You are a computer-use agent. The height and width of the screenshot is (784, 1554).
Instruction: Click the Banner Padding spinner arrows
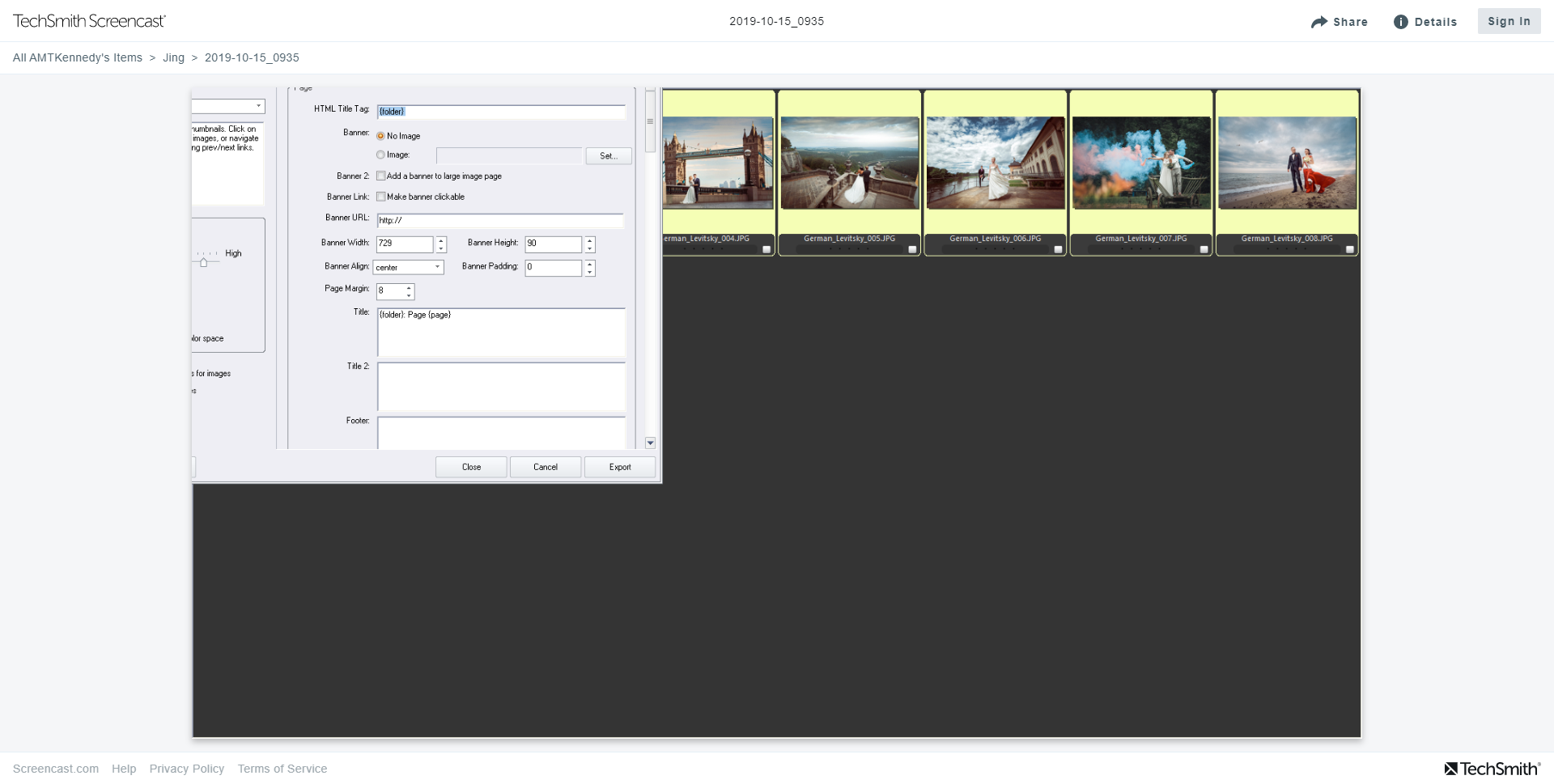590,268
